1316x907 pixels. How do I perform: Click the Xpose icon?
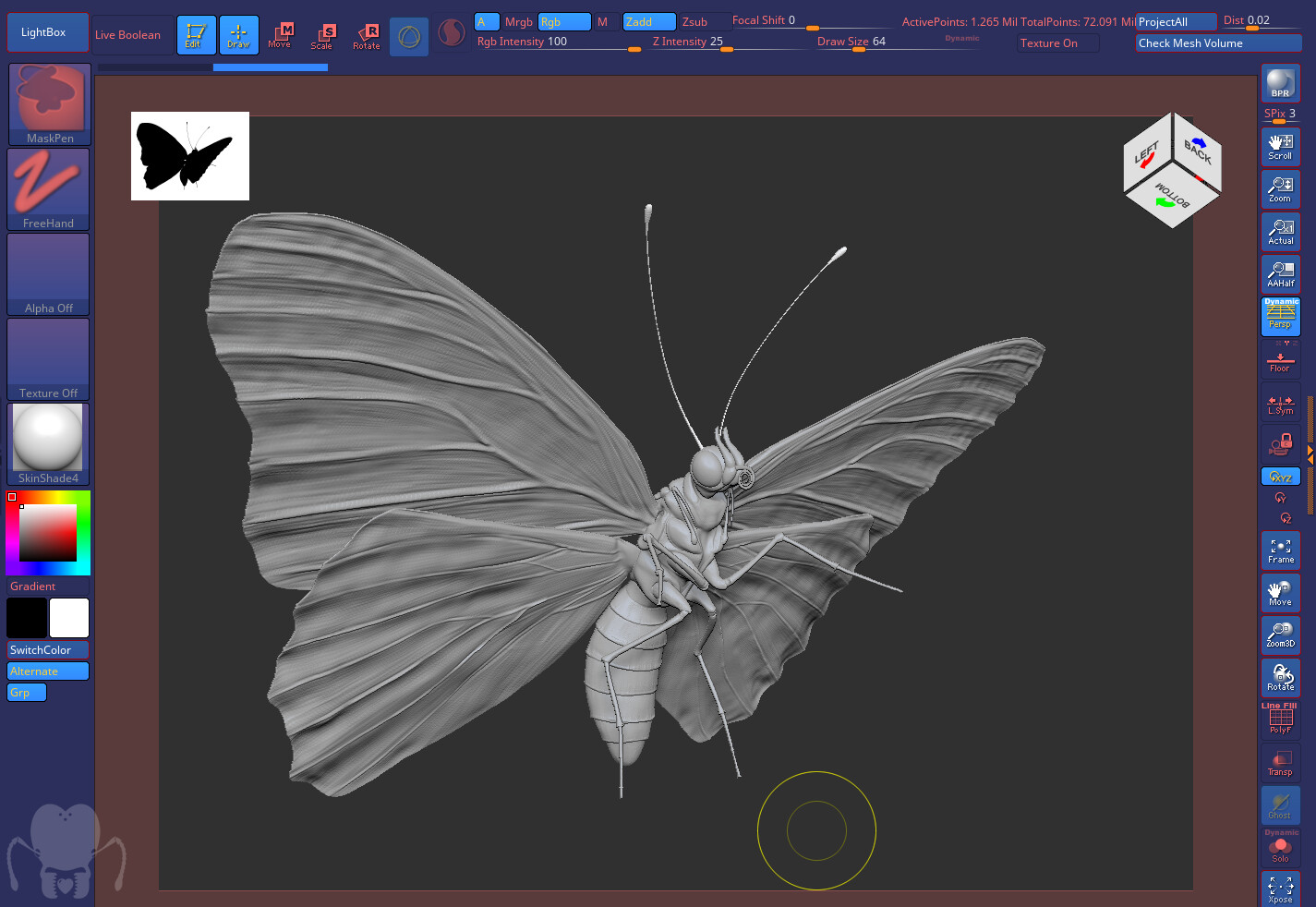pyautogui.click(x=1280, y=888)
